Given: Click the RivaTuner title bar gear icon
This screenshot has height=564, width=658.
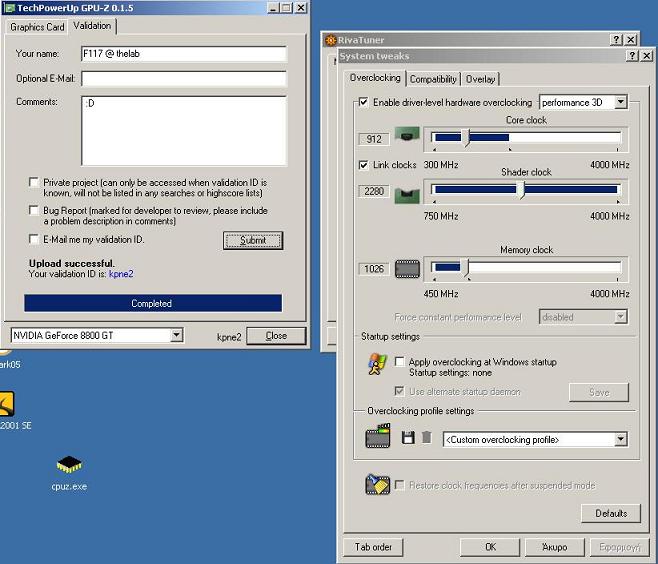Looking at the screenshot, I should pos(331,40).
